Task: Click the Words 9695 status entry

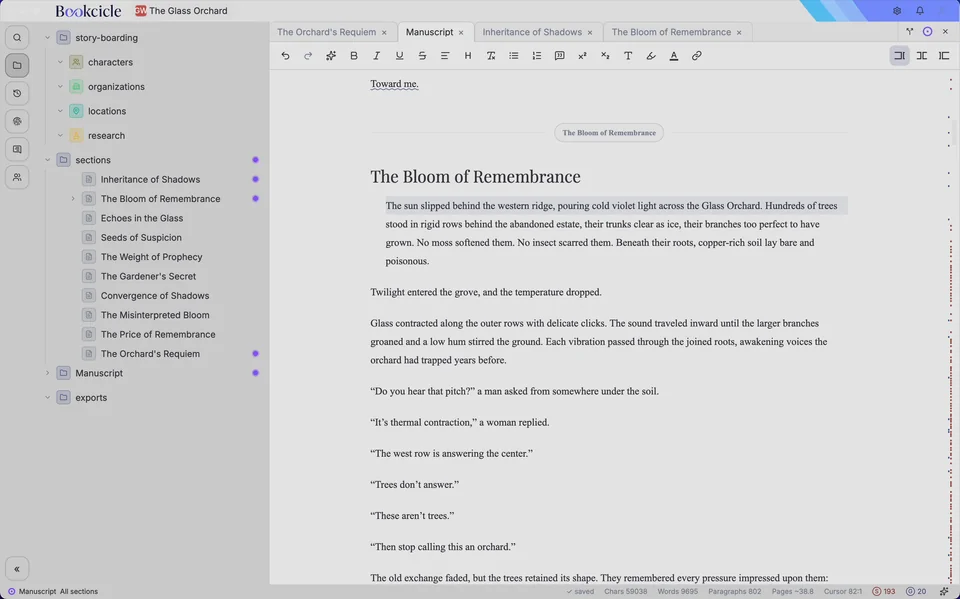Action: click(x=677, y=592)
